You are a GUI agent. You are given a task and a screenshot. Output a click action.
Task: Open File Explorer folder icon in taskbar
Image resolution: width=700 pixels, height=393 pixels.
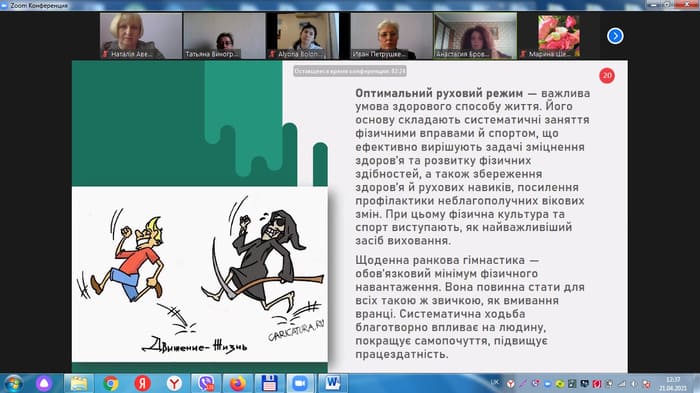[79, 383]
